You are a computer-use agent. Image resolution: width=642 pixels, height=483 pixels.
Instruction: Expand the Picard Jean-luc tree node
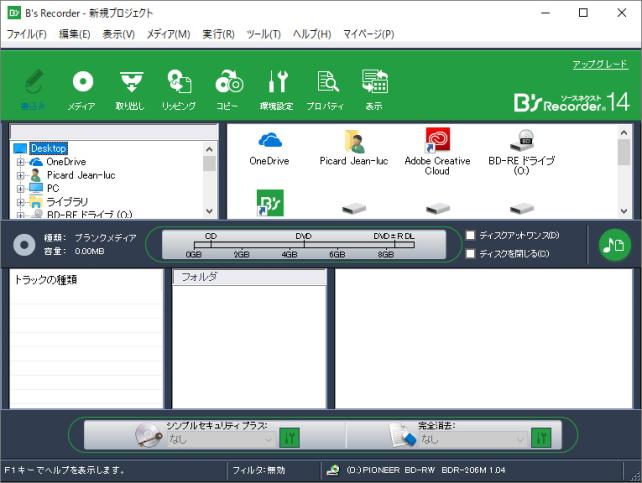20,175
